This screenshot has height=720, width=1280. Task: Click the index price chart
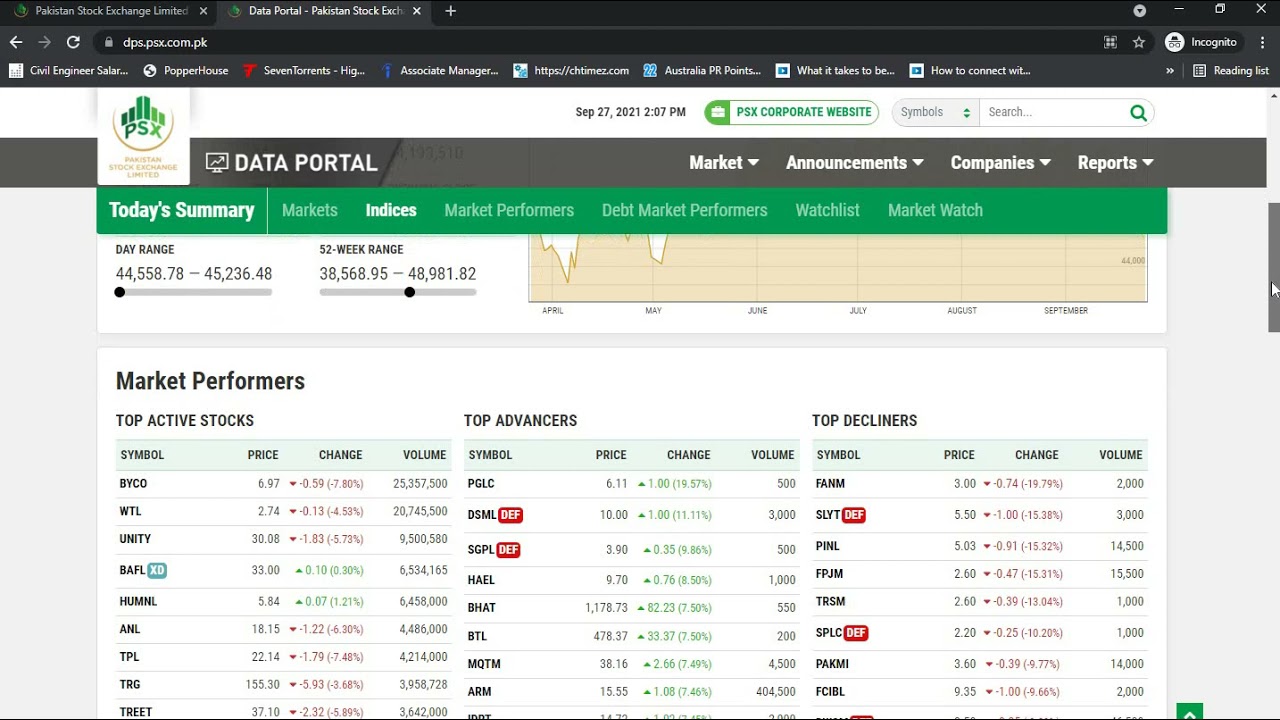pyautogui.click(x=838, y=267)
